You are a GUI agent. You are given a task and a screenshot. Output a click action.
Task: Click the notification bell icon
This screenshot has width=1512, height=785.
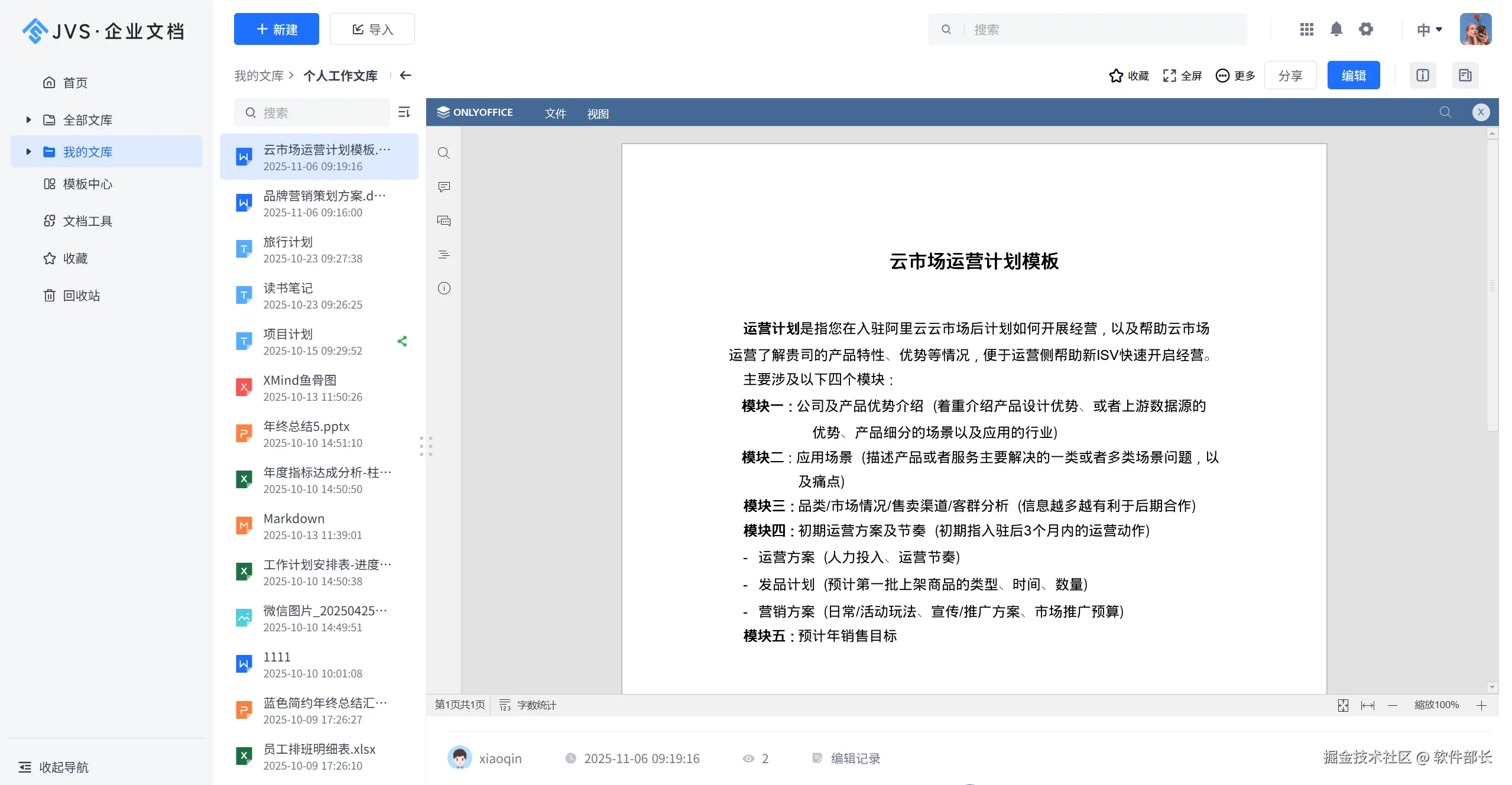pyautogui.click(x=1336, y=29)
